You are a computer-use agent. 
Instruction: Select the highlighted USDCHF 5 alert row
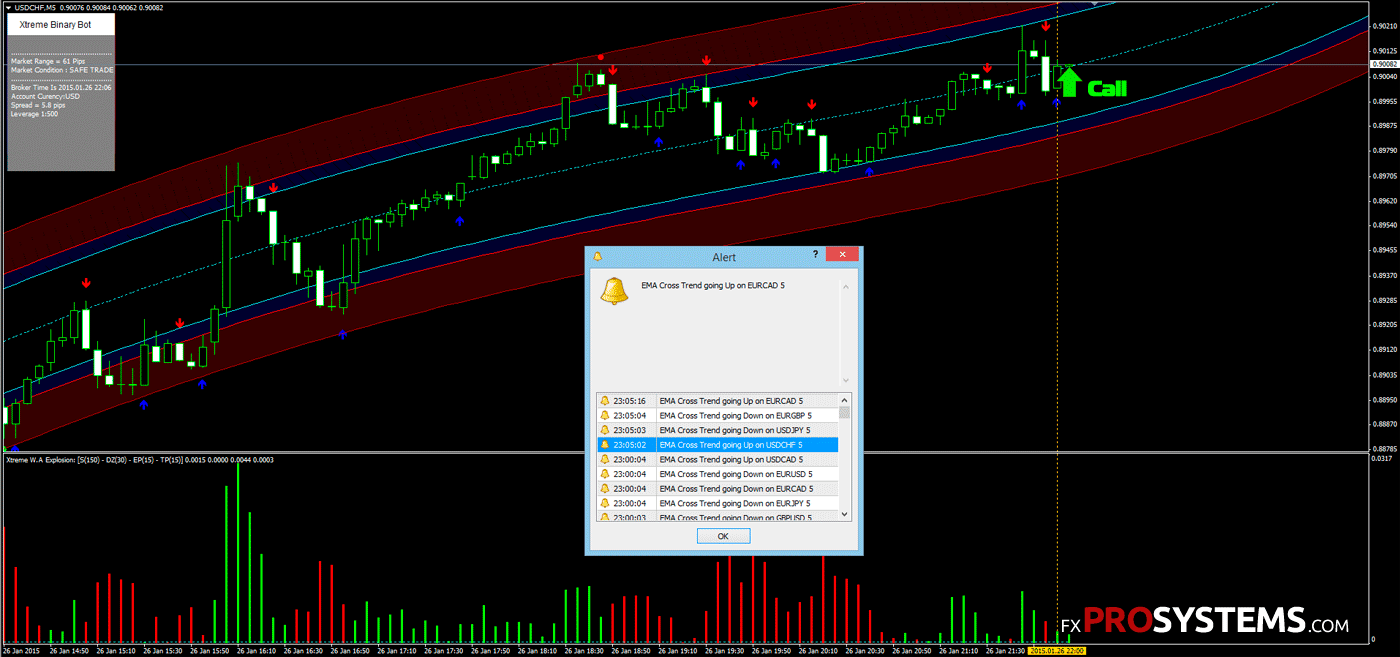point(717,444)
